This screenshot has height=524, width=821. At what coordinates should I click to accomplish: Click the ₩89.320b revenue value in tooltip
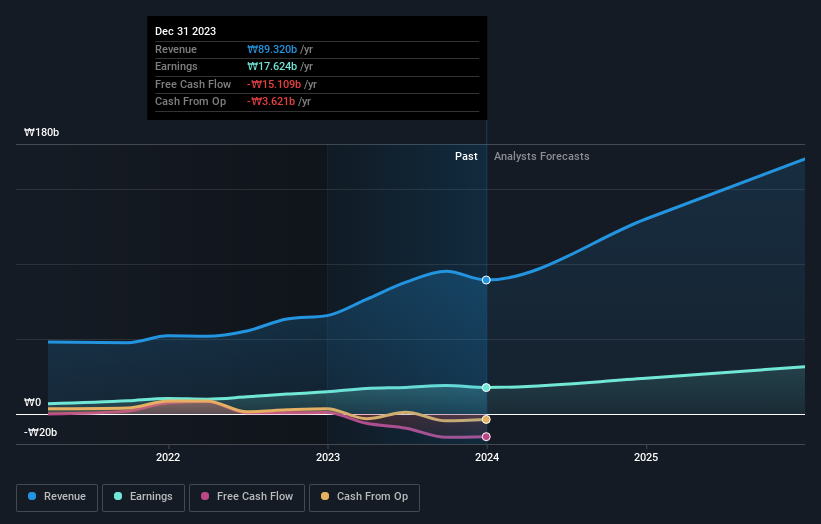pos(272,49)
